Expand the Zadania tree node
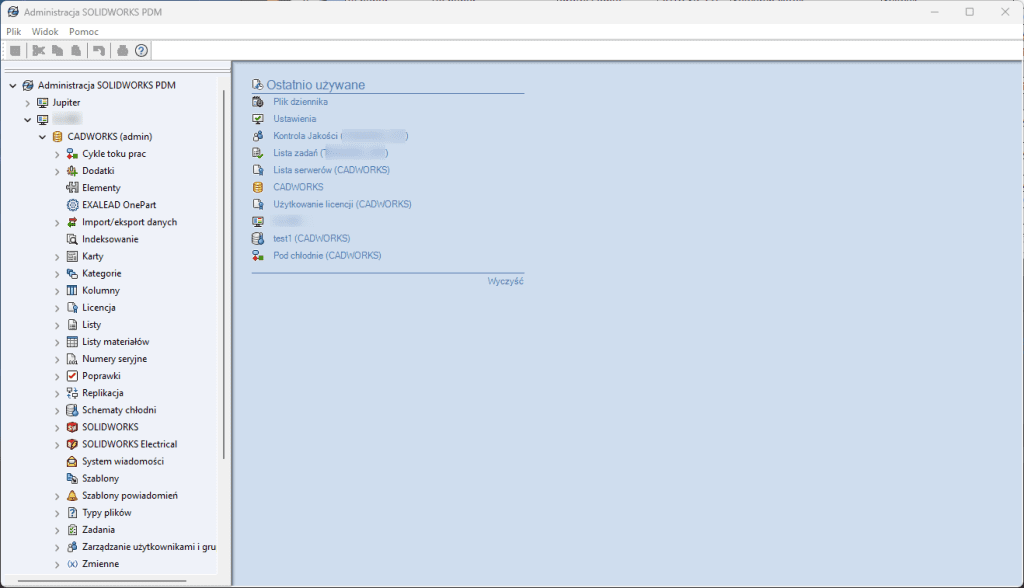This screenshot has height=588, width=1024. point(57,530)
